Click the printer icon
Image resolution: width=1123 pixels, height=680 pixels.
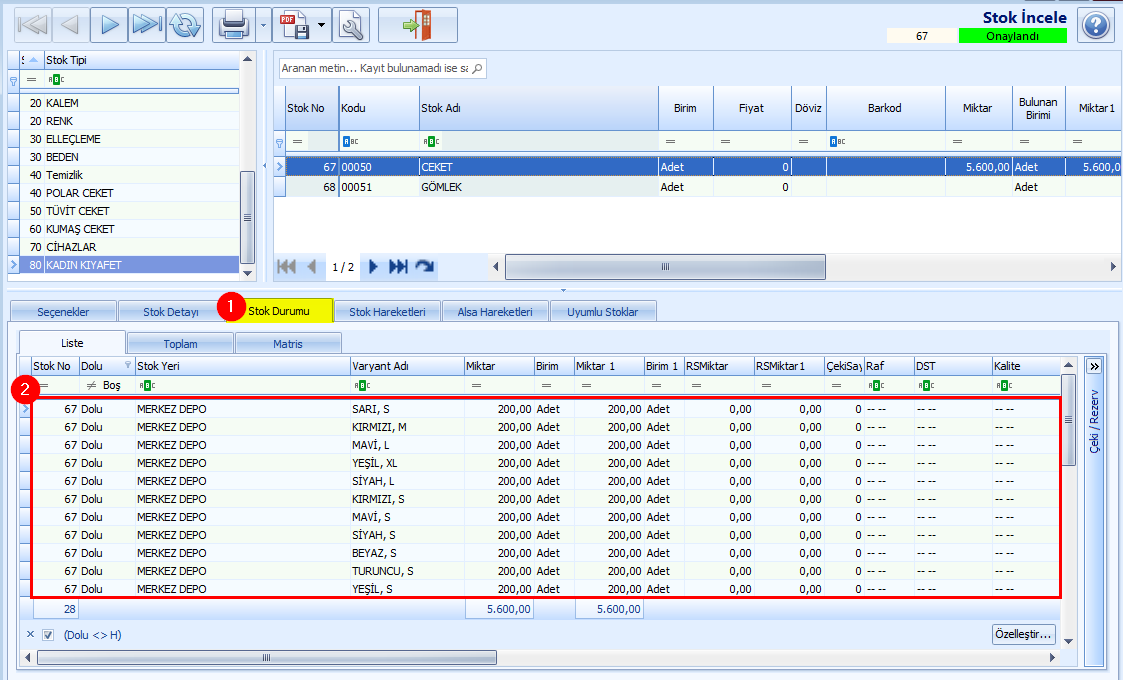233,25
